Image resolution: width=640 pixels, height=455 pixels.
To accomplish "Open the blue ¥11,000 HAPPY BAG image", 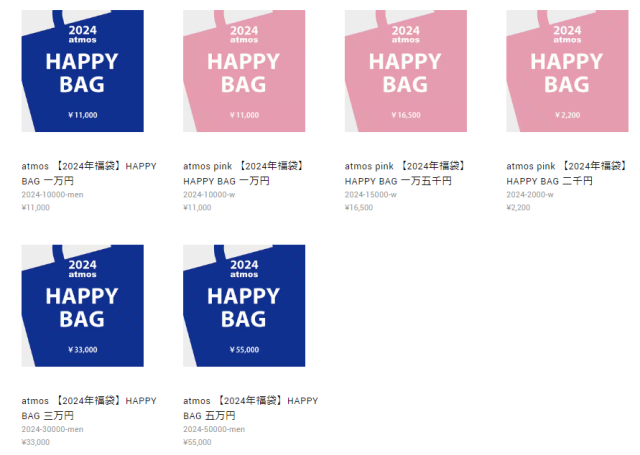I will (82, 71).
